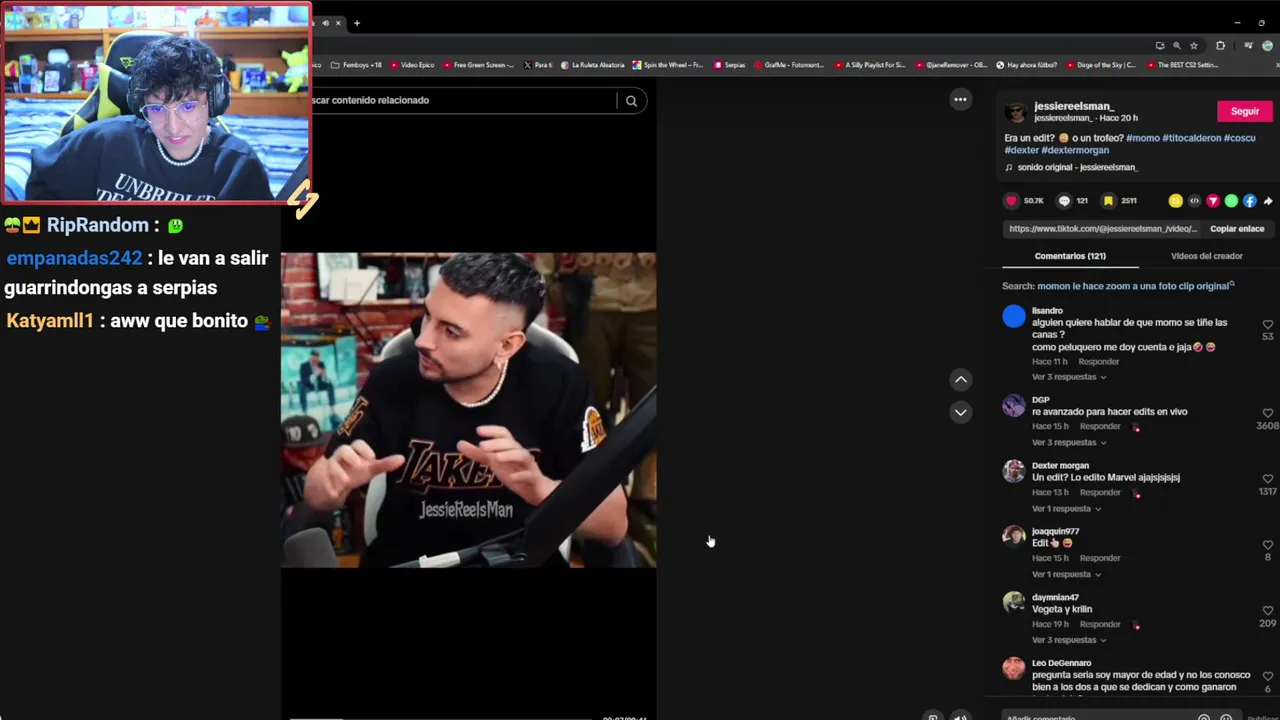Open 'Hay ahora fútbol?' bookmark
1280x720 pixels.
[1027, 65]
